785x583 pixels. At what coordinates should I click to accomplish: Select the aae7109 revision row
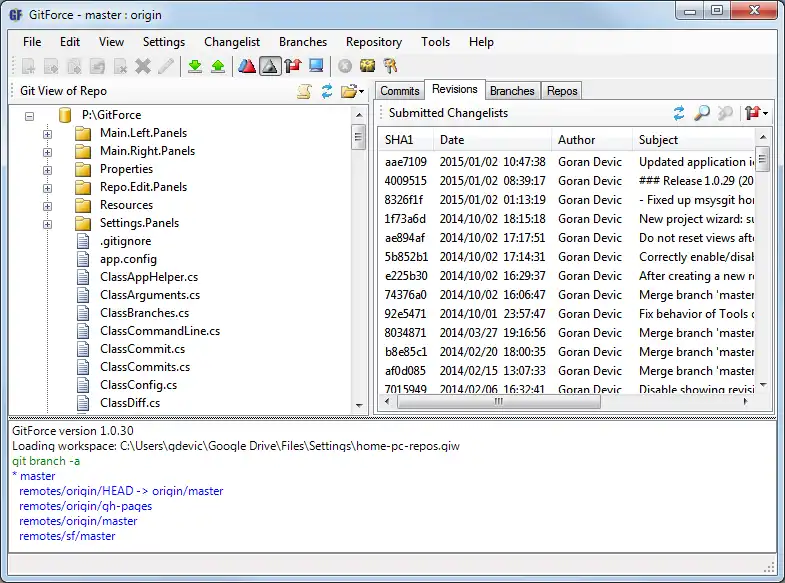click(x=566, y=162)
